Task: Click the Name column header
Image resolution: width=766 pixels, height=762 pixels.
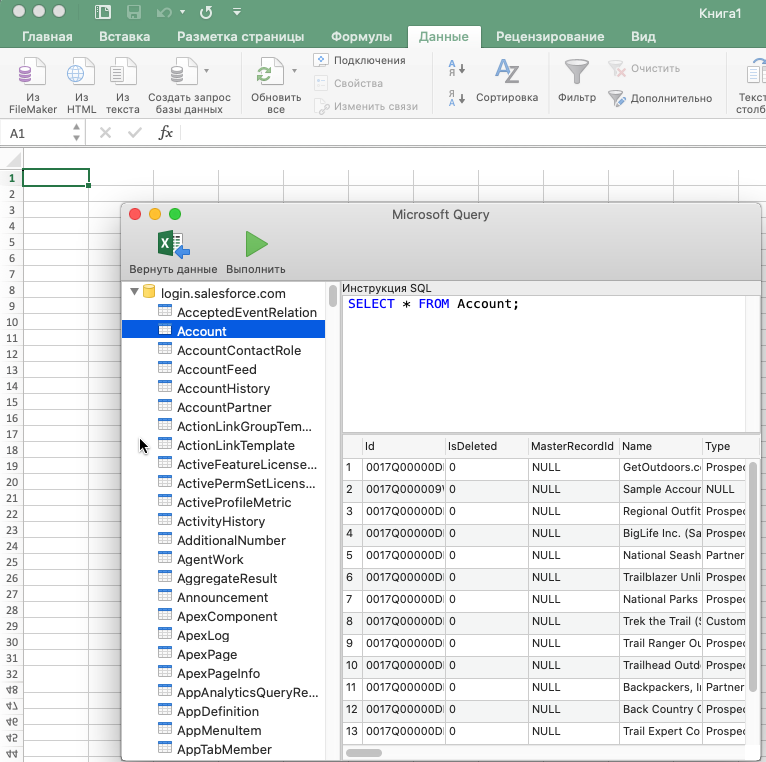Action: click(x=660, y=446)
